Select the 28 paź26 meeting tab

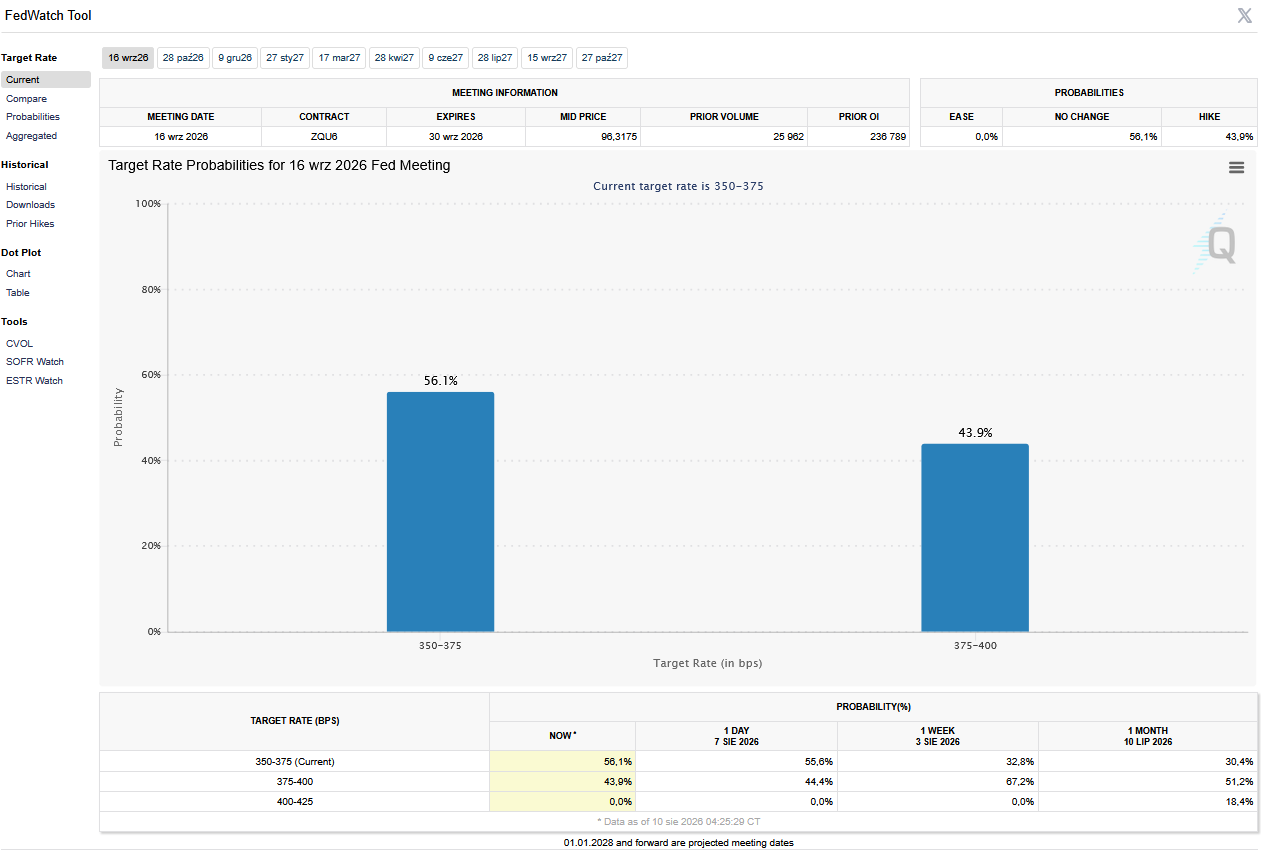point(183,58)
